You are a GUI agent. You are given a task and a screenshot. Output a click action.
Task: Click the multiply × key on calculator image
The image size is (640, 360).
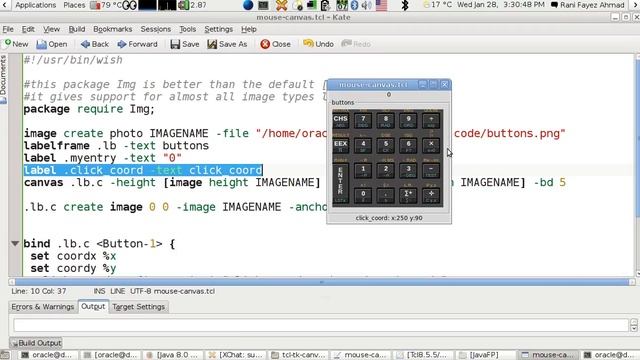click(x=431, y=145)
